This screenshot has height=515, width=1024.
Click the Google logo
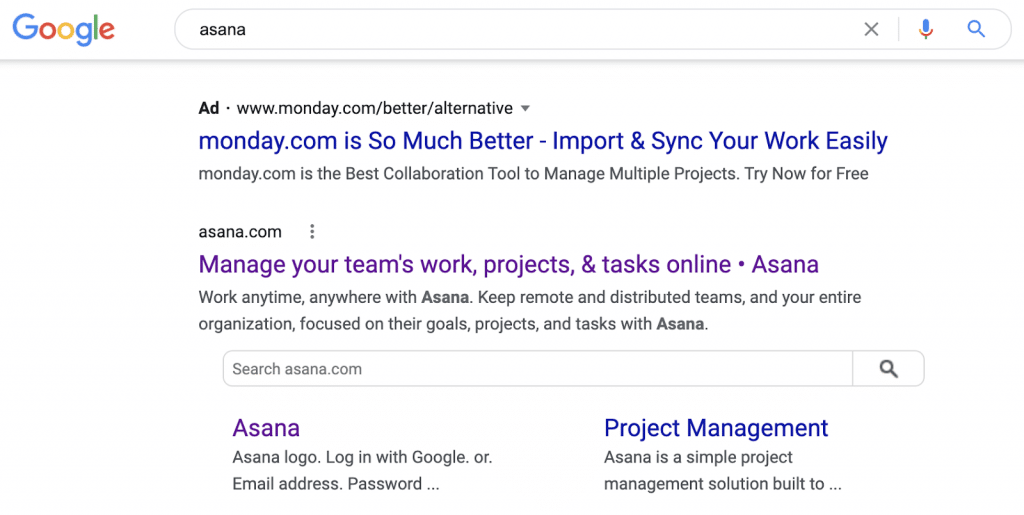(63, 29)
